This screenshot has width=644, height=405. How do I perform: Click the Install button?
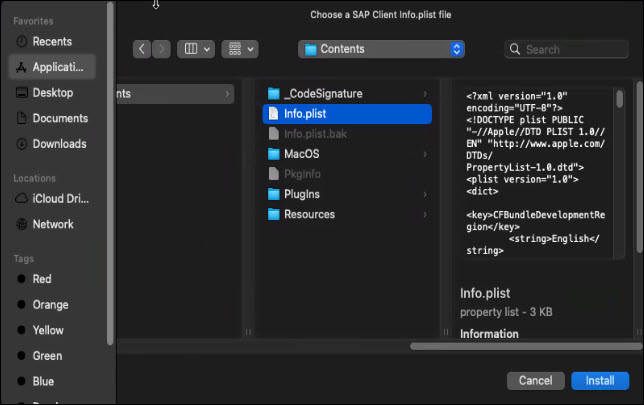(600, 381)
